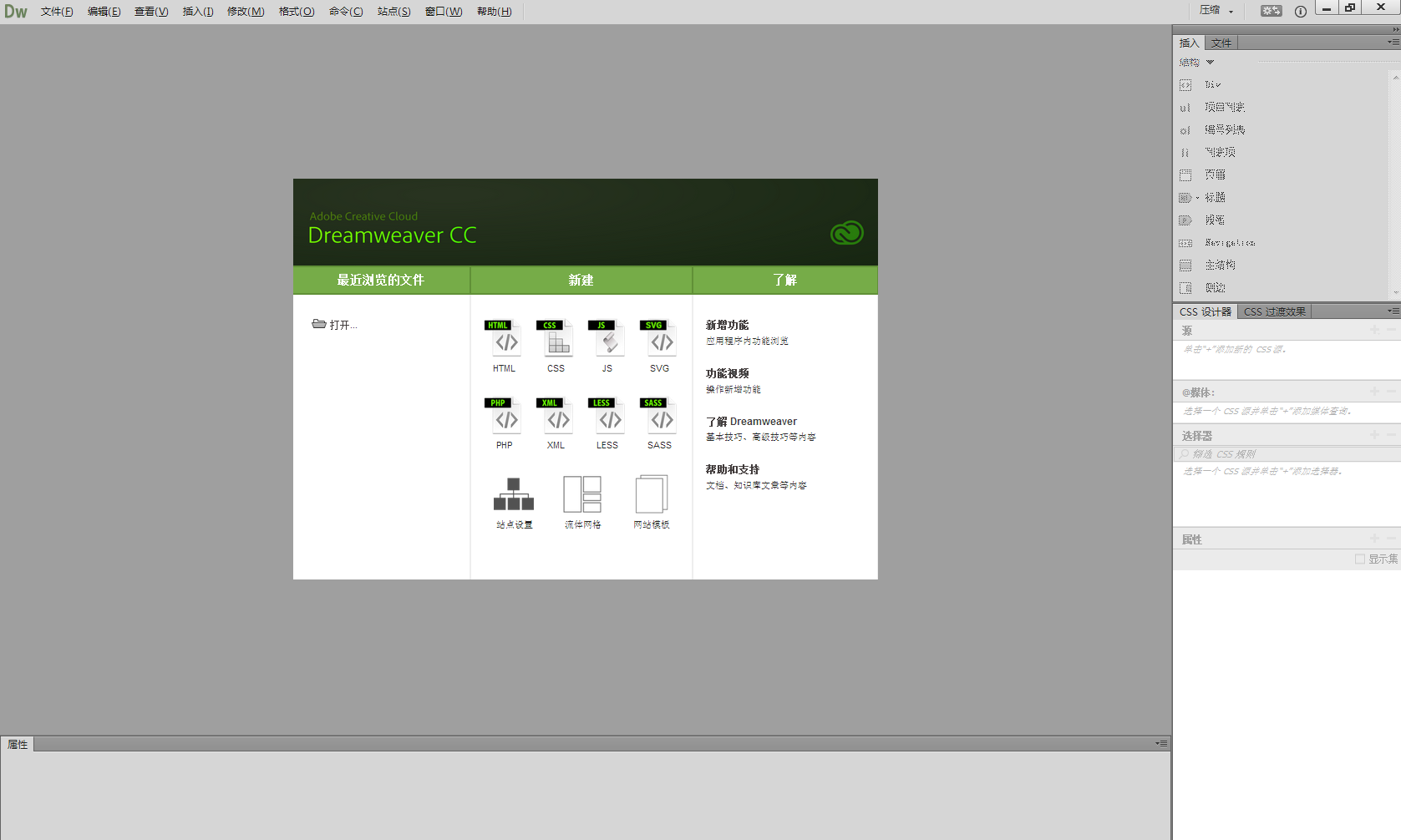
Task: Click the SASS new file icon
Action: 659,417
